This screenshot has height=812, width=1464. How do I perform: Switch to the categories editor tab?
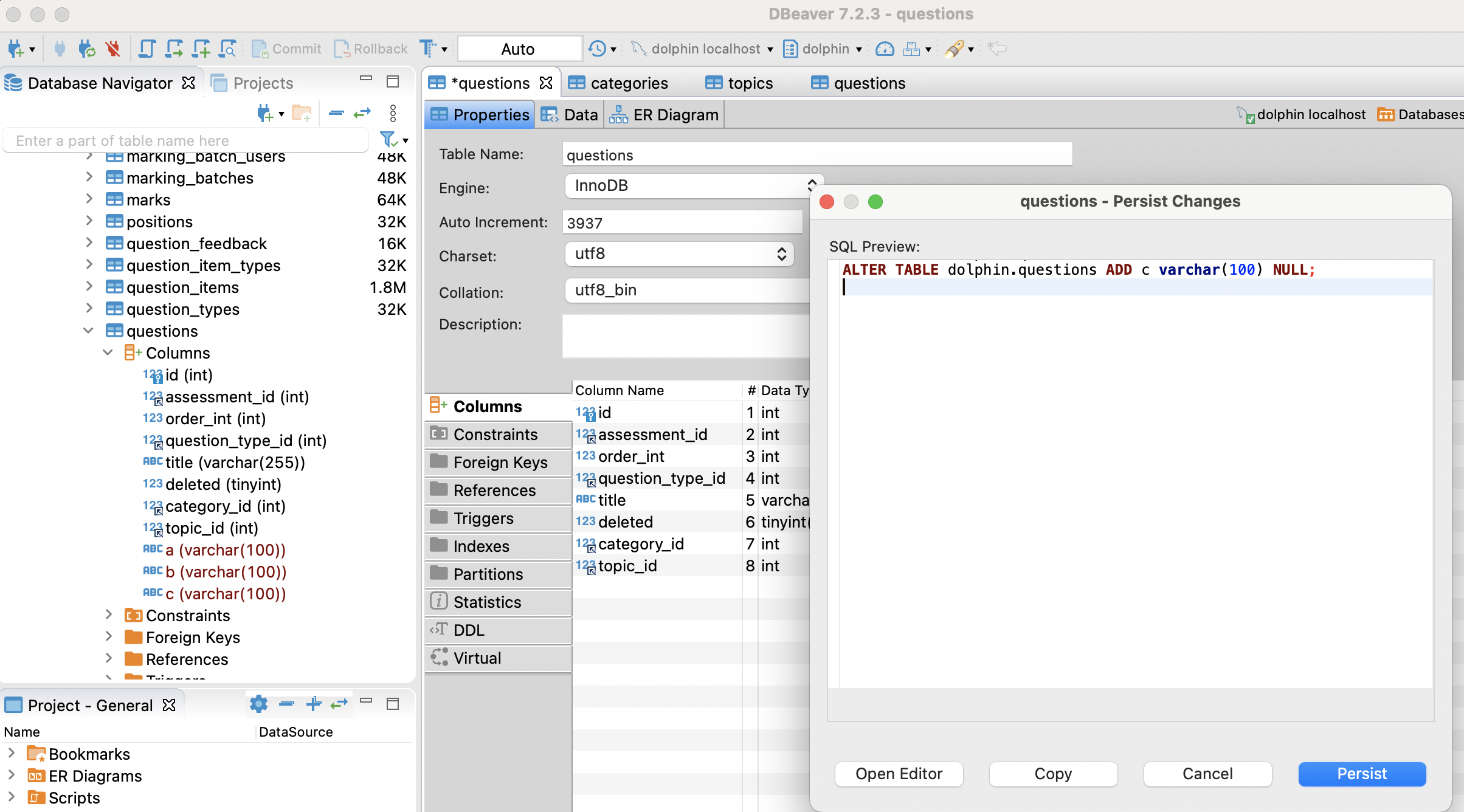pyautogui.click(x=618, y=83)
